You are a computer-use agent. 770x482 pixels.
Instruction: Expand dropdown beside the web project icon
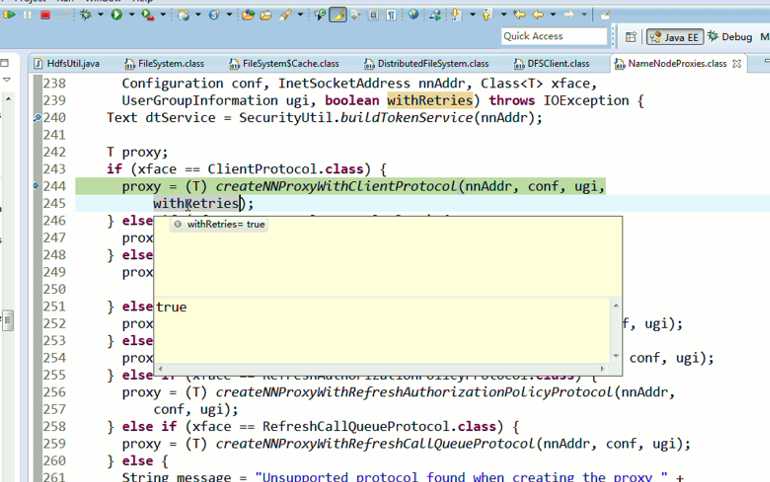tap(198, 15)
